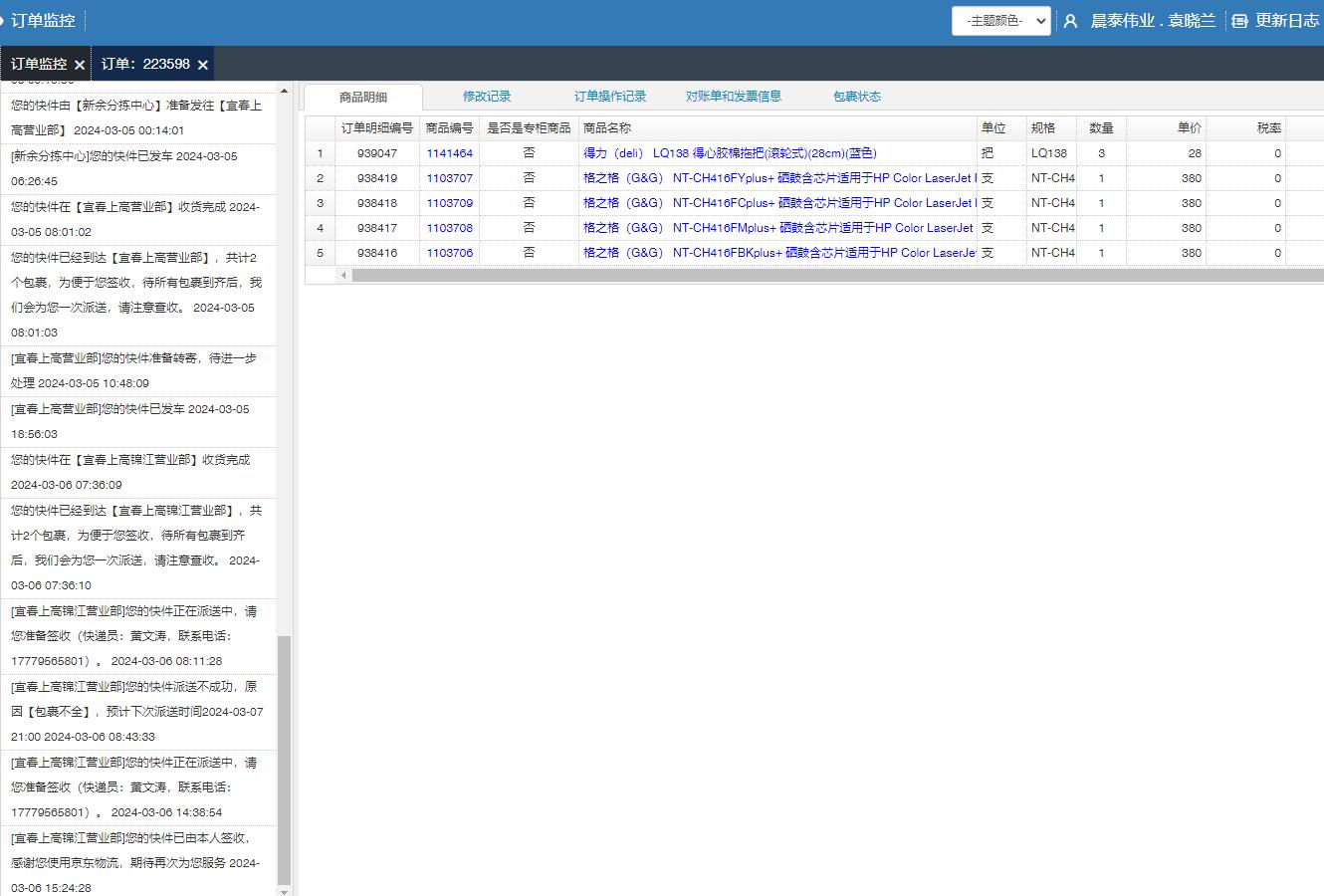Click the left arrow of table horizontal scrollbar
Screen dimensions: 1324x896
click(x=344, y=275)
